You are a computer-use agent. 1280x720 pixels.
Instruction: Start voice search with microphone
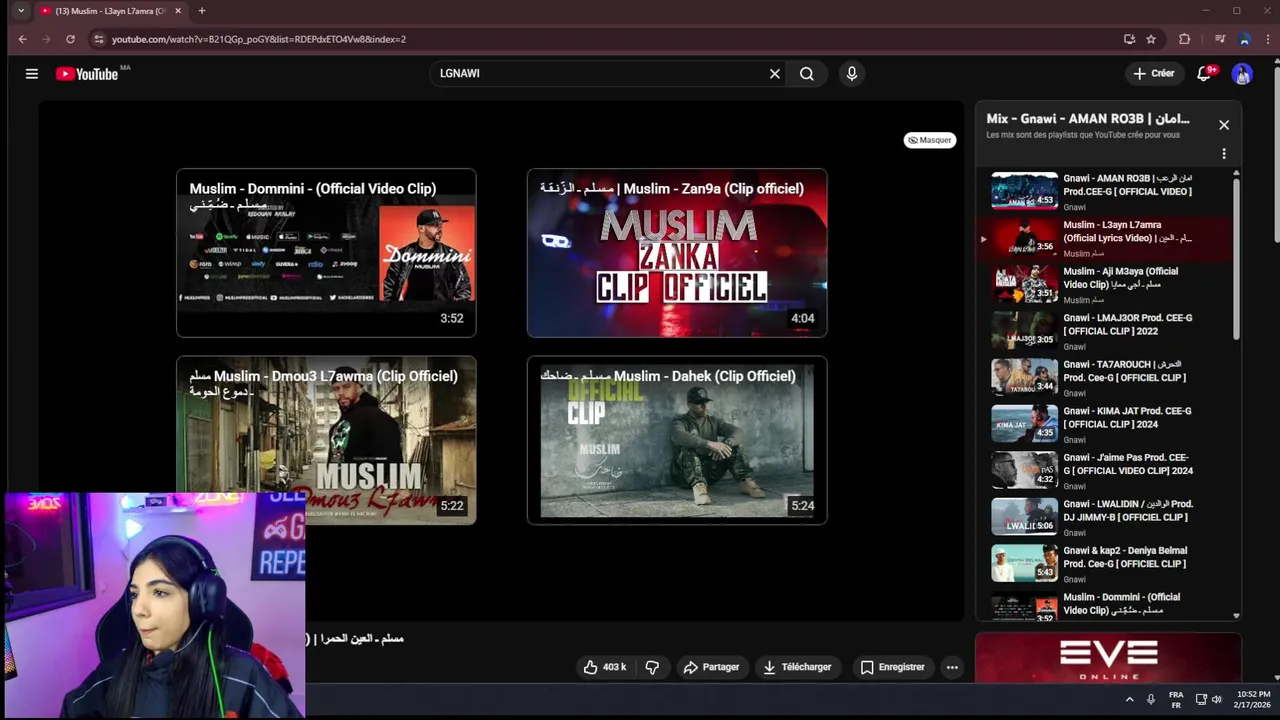tap(852, 74)
